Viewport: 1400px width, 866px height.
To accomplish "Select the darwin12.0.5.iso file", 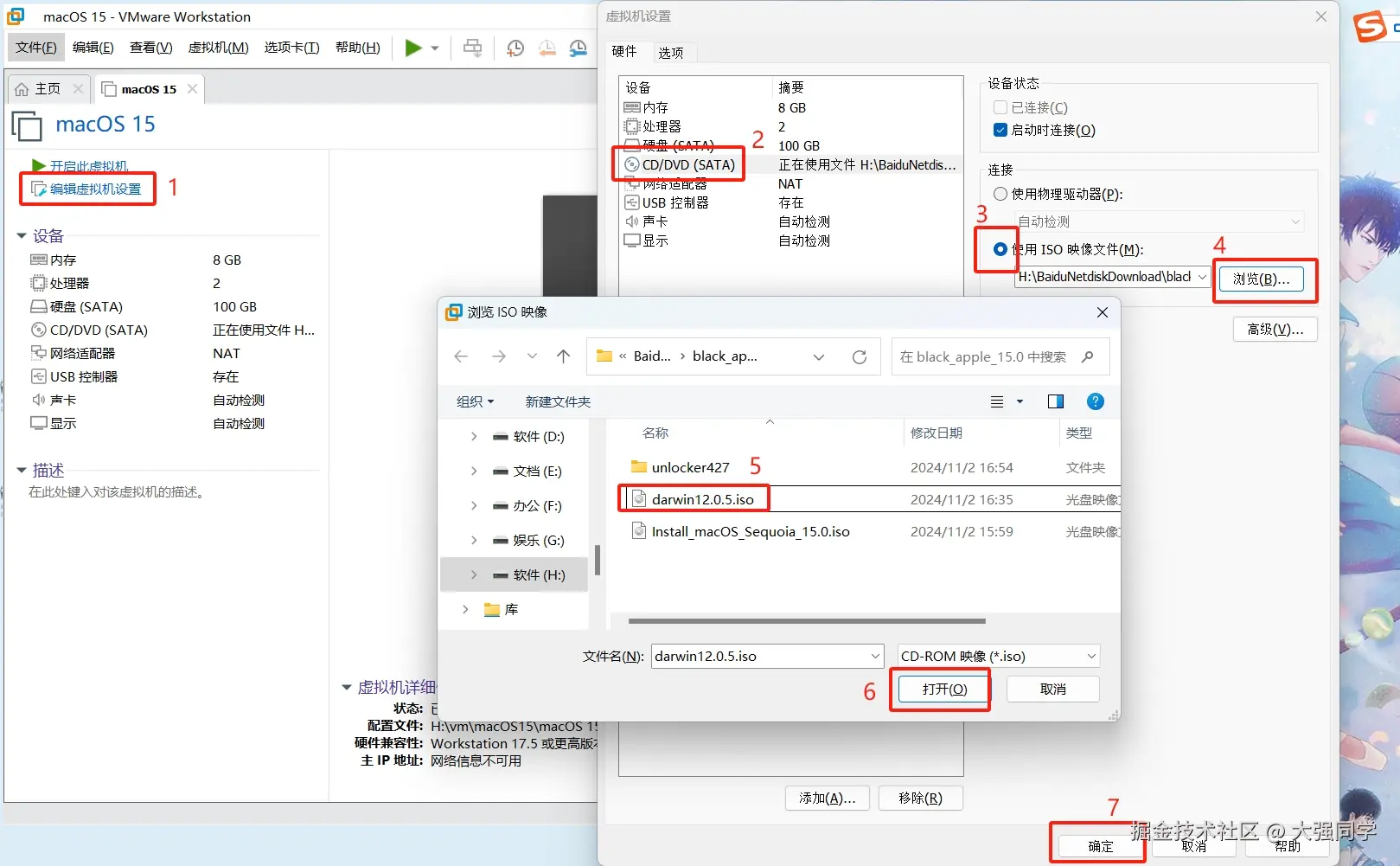I will pyautogui.click(x=702, y=499).
